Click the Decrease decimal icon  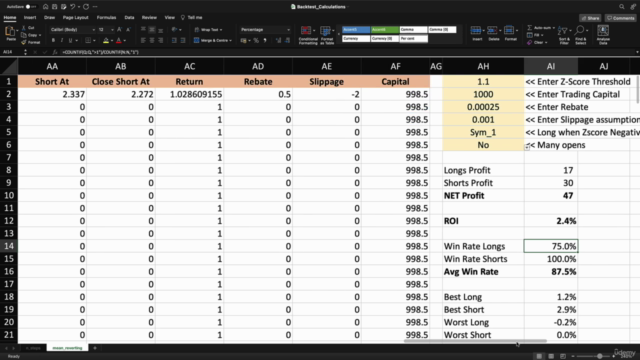(x=287, y=40)
